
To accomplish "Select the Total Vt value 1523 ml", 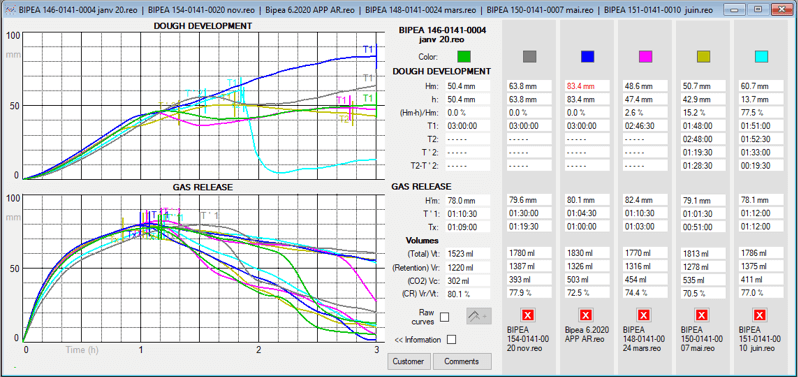I will click(x=468, y=253).
